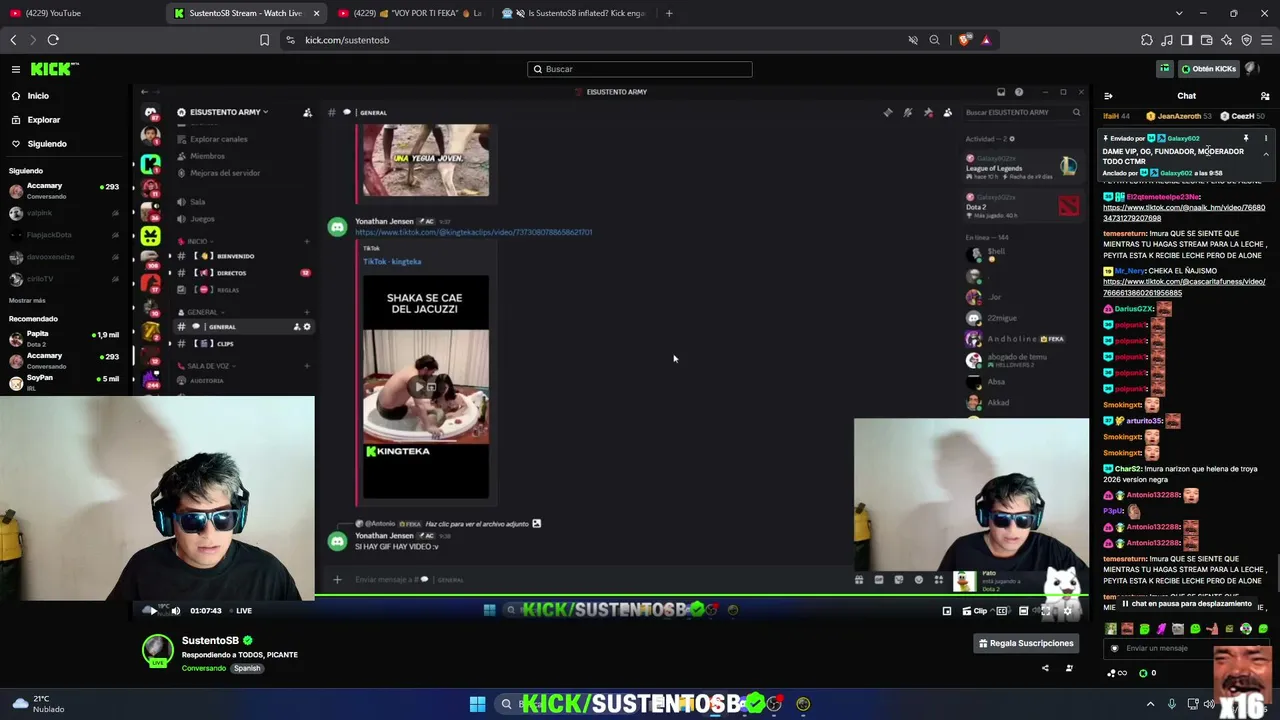Open SustentoSB channel profile avatar
This screenshot has width=1280, height=720.
pos(157,650)
